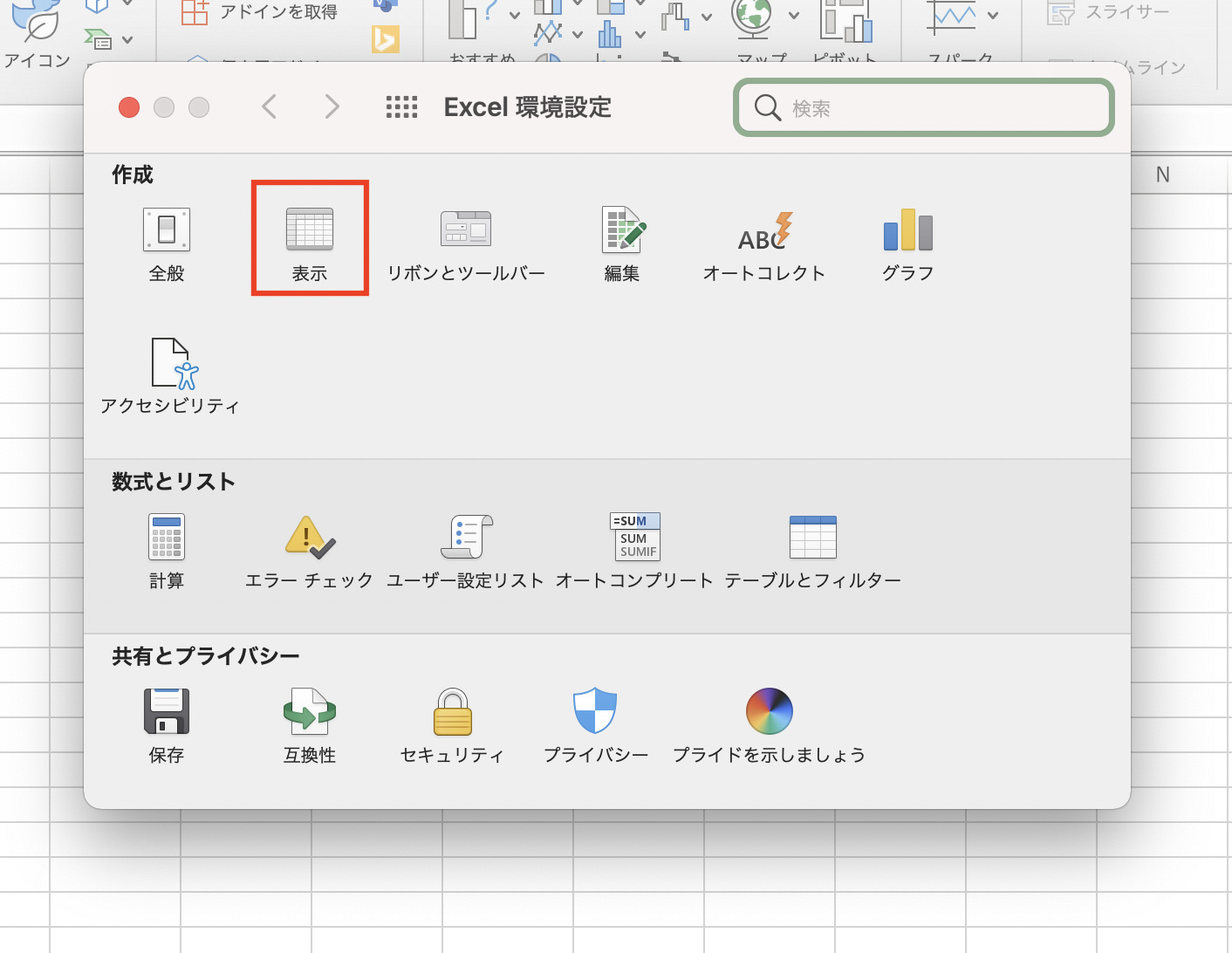
Task: Expand the マップ chart dropdown arrow
Action: point(792,15)
